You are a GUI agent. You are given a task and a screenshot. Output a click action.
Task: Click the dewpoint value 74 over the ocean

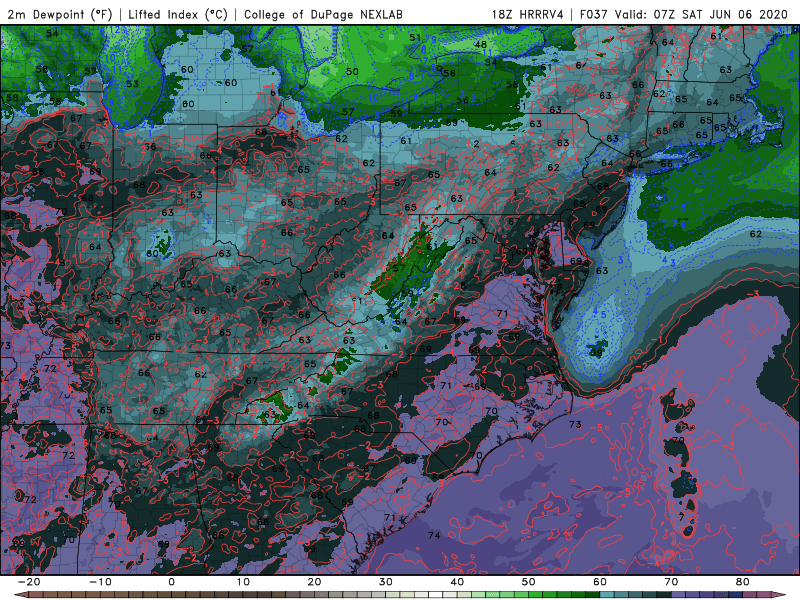[x=434, y=535]
